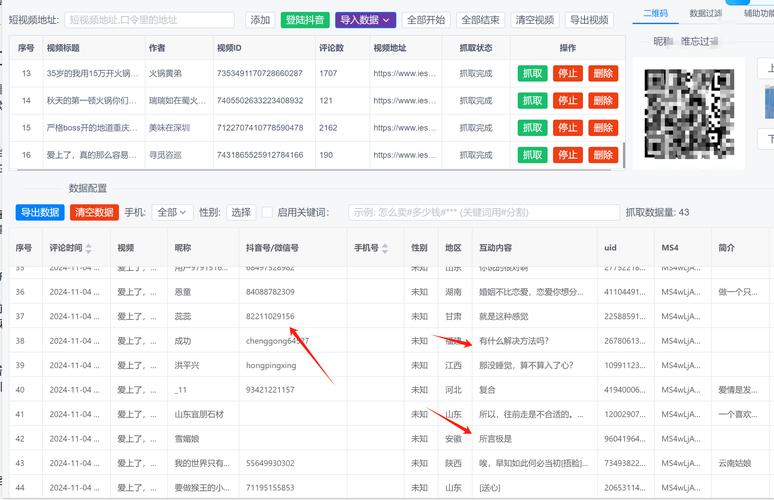Click the blue 导出数据 button
774x500 pixels.
tap(40, 212)
